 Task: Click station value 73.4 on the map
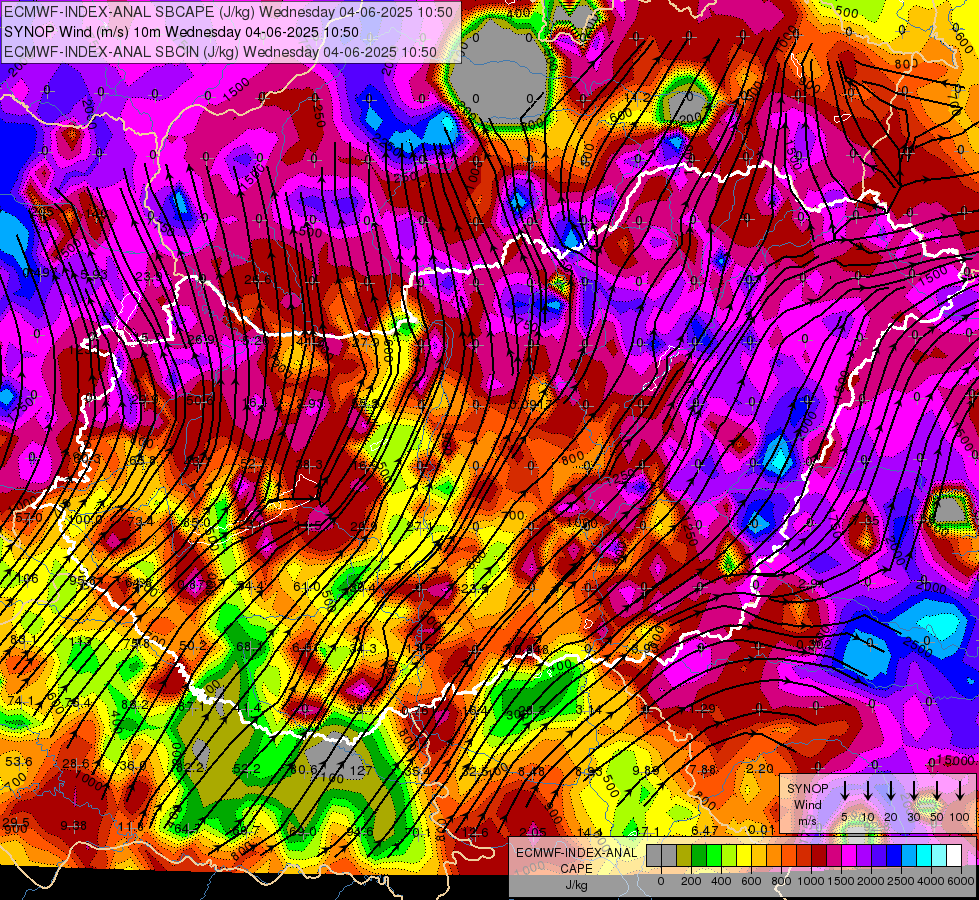click(140, 521)
